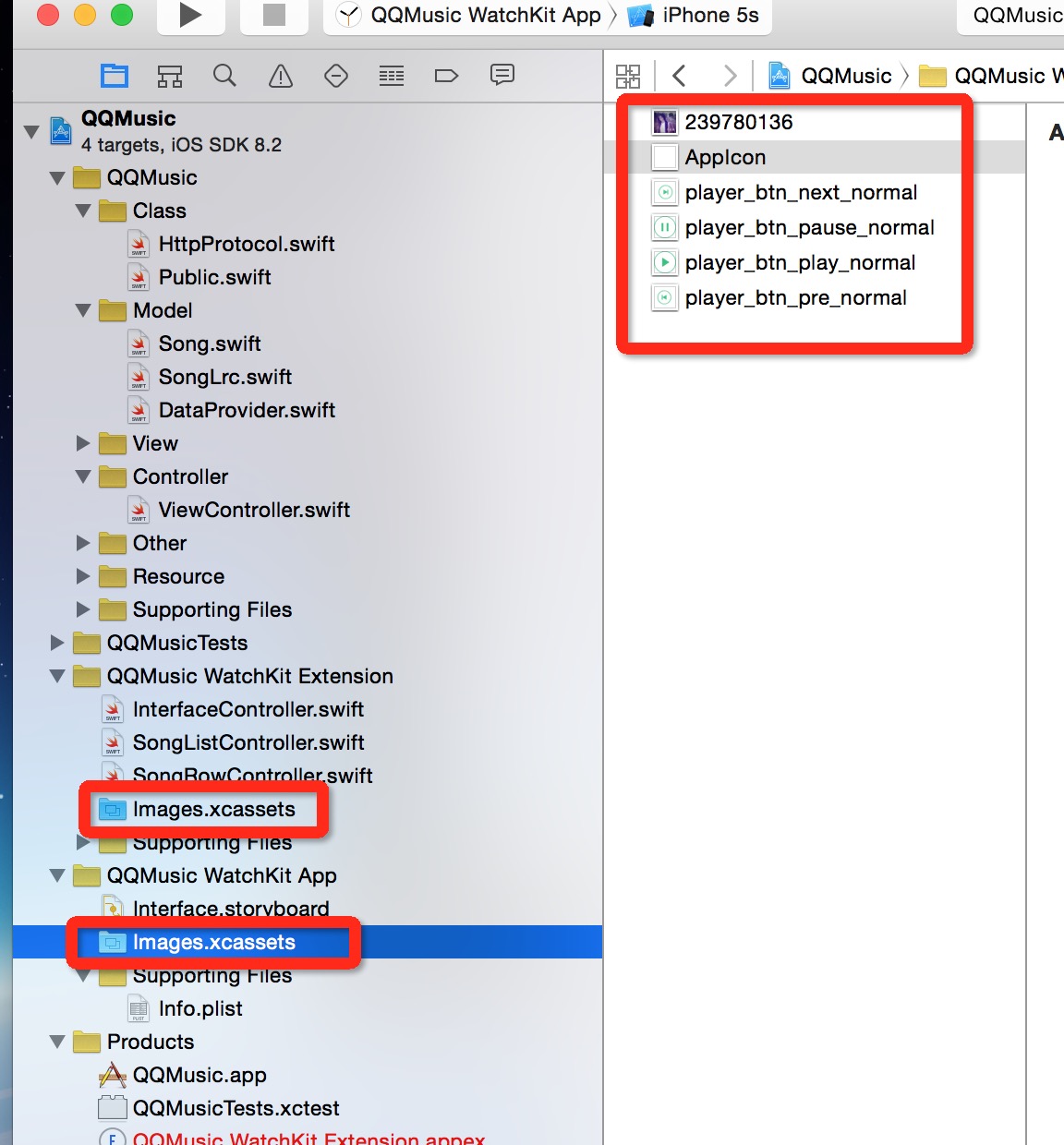Viewport: 1064px width, 1145px height.
Task: Expand Supporting Files under QQMusic
Action: 83,610
